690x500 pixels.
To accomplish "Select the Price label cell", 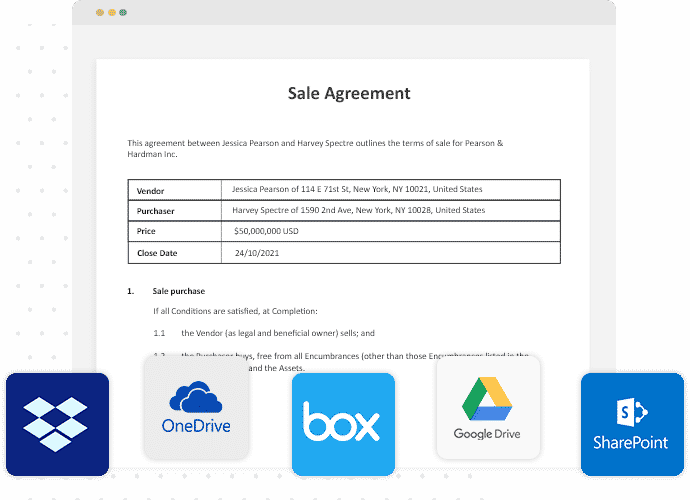I will [x=175, y=231].
